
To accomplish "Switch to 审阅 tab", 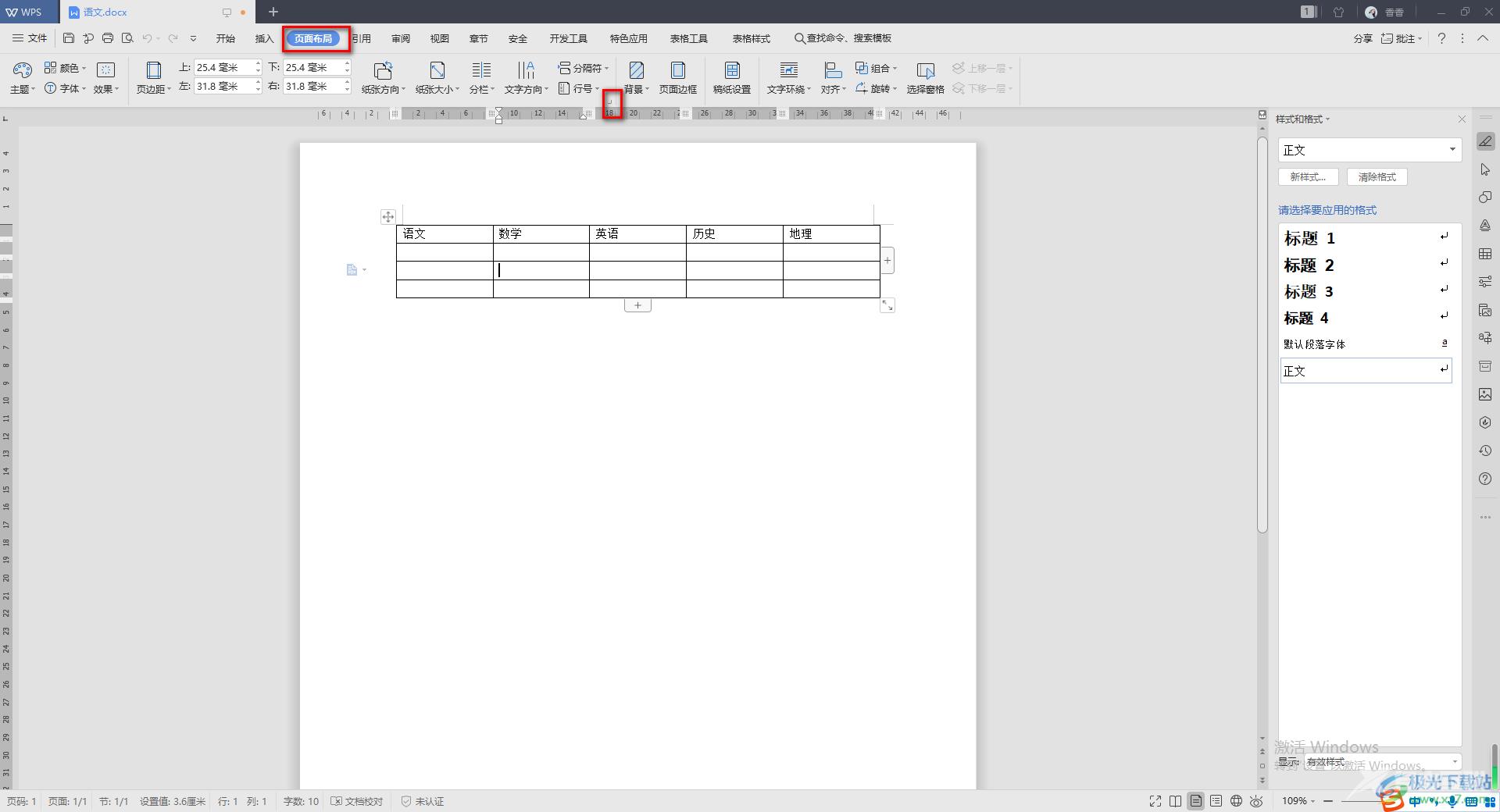I will tap(401, 38).
